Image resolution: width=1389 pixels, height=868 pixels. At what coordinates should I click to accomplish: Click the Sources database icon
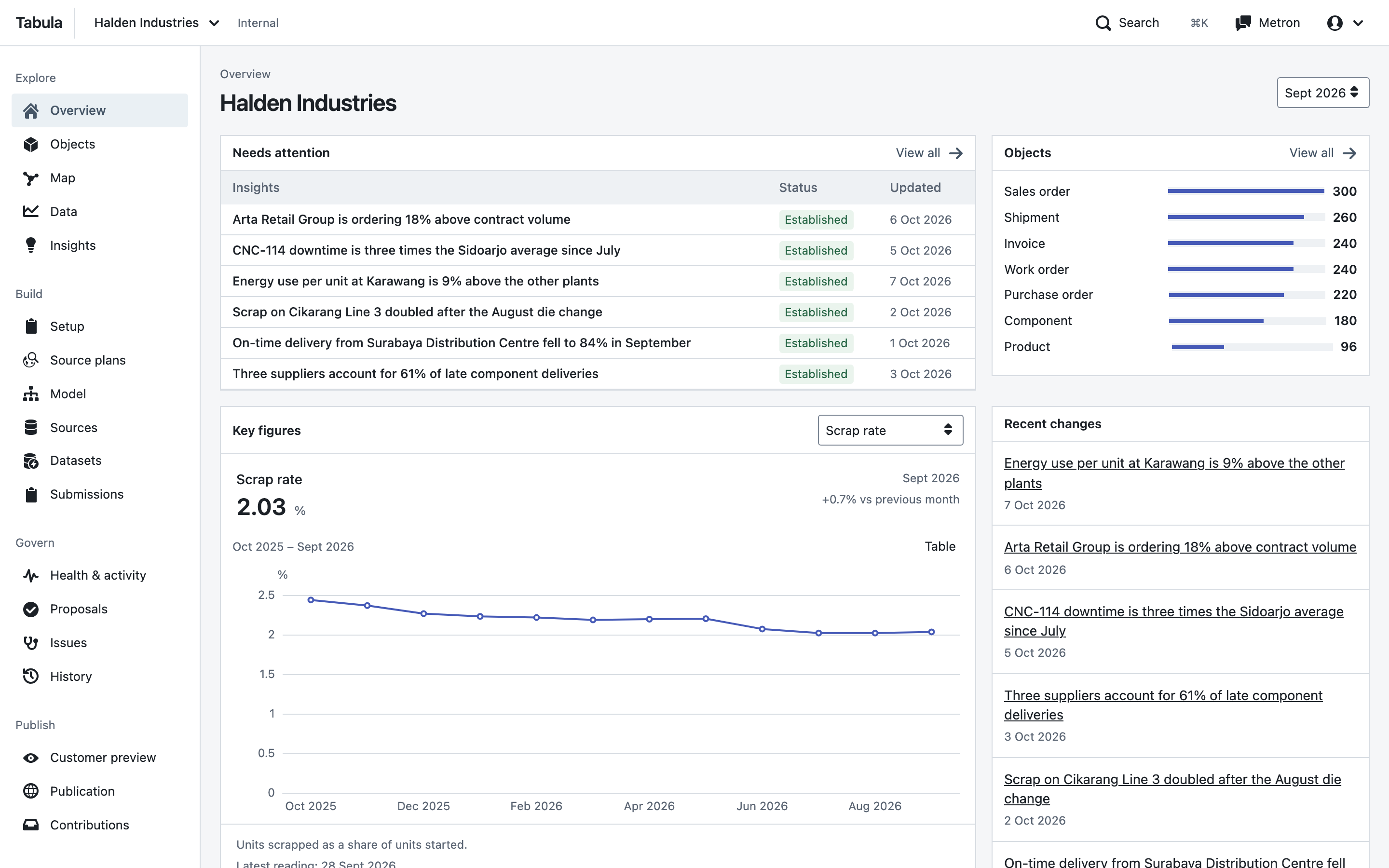pos(31,427)
